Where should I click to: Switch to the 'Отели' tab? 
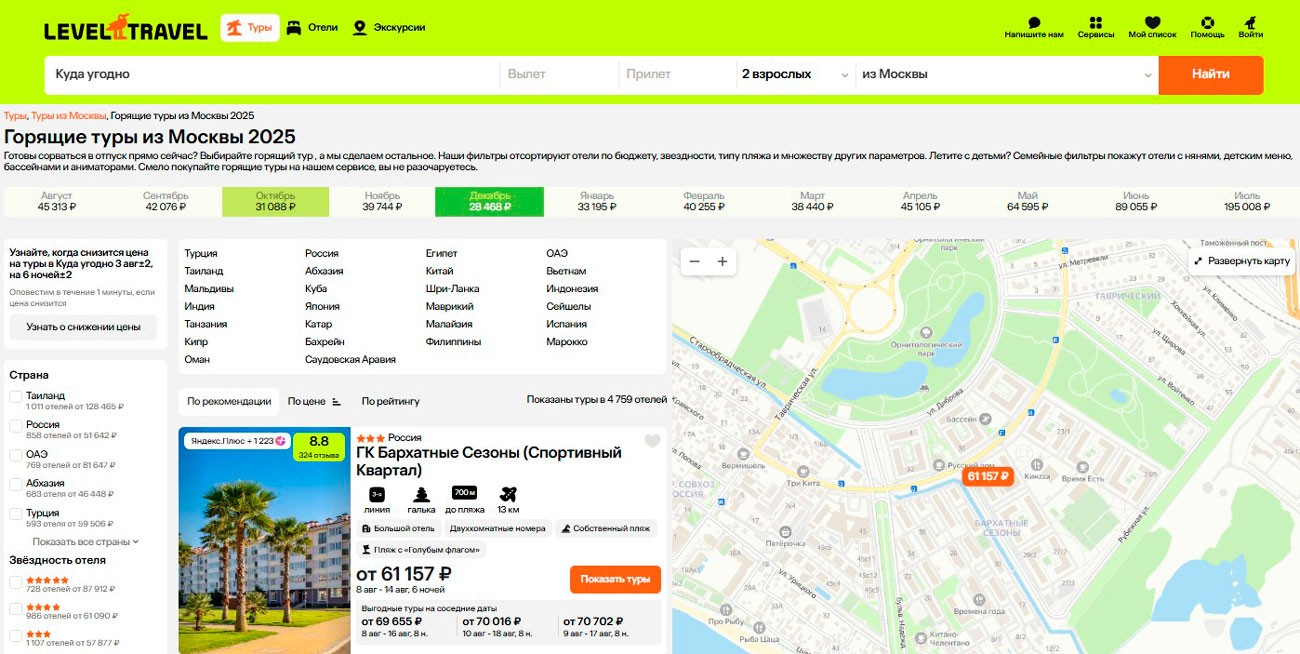pos(312,28)
